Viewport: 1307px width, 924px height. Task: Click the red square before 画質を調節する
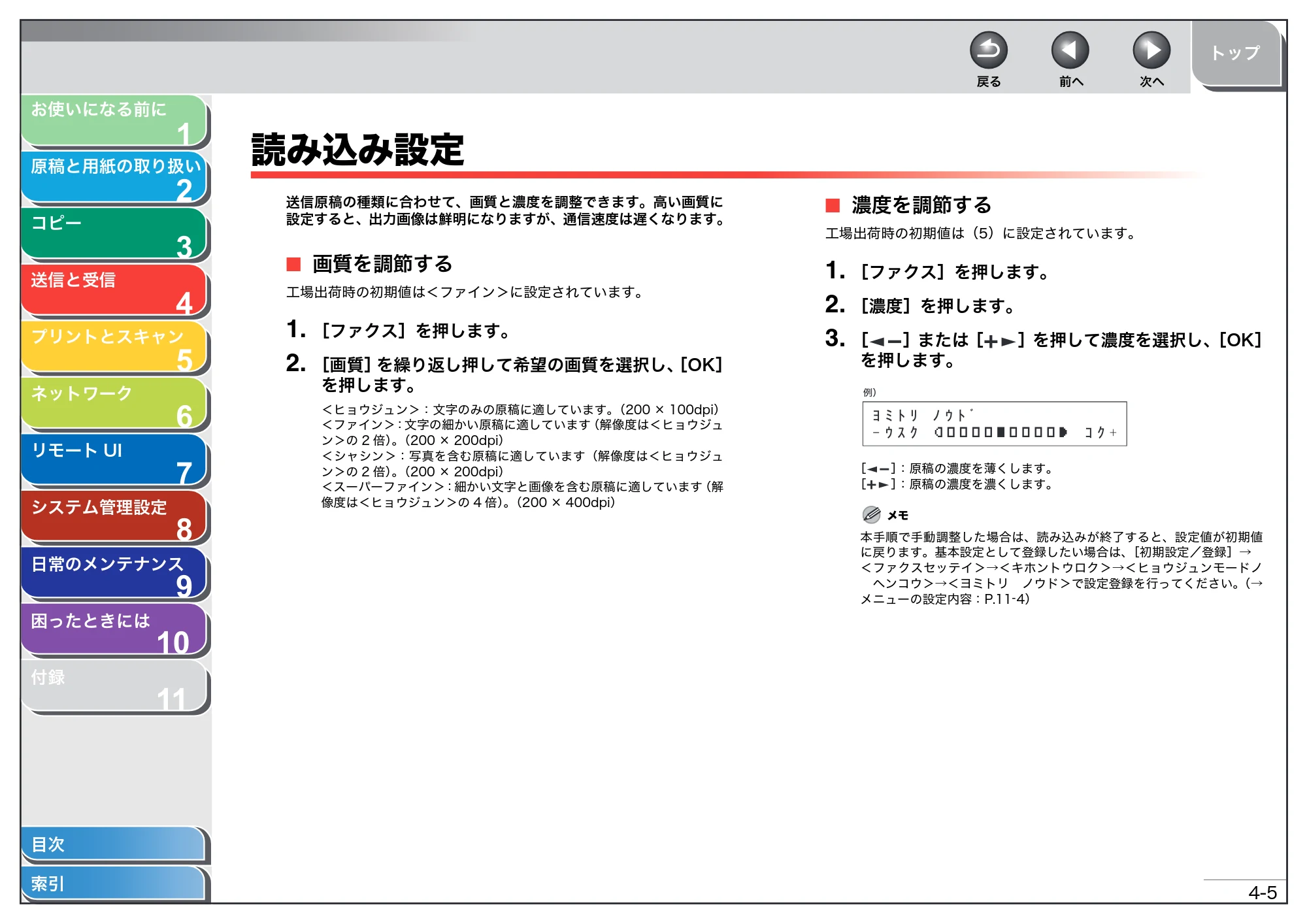pos(293,264)
